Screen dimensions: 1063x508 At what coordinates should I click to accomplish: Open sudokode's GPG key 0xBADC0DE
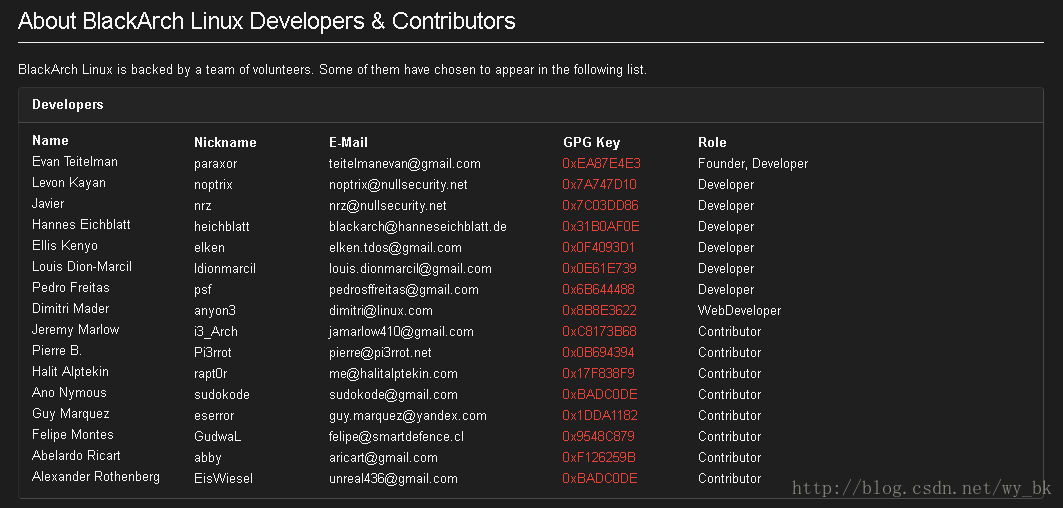point(600,395)
